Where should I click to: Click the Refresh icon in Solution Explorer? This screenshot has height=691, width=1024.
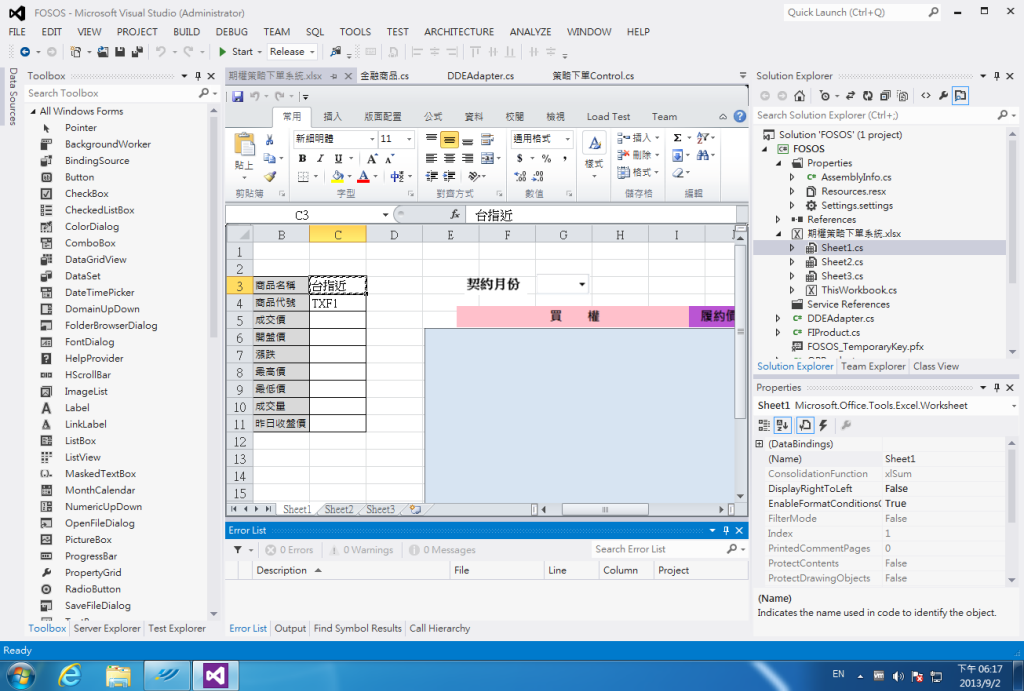[867, 96]
